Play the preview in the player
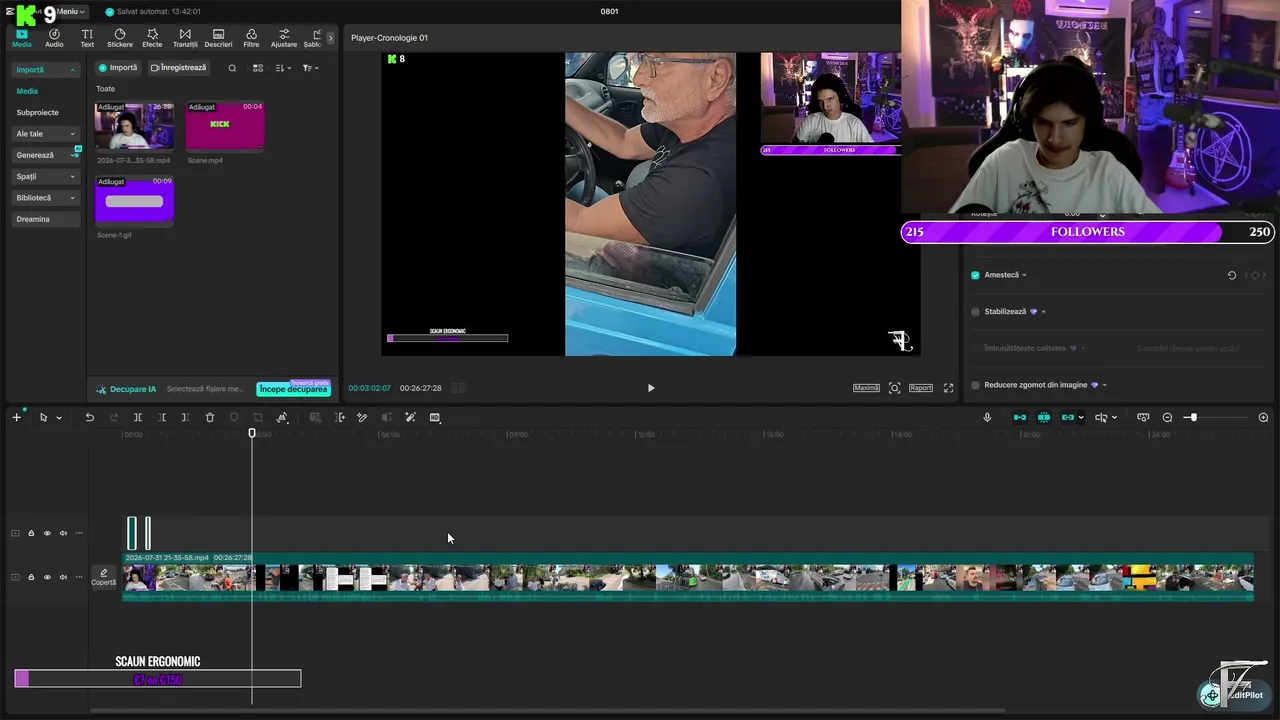 coord(651,388)
